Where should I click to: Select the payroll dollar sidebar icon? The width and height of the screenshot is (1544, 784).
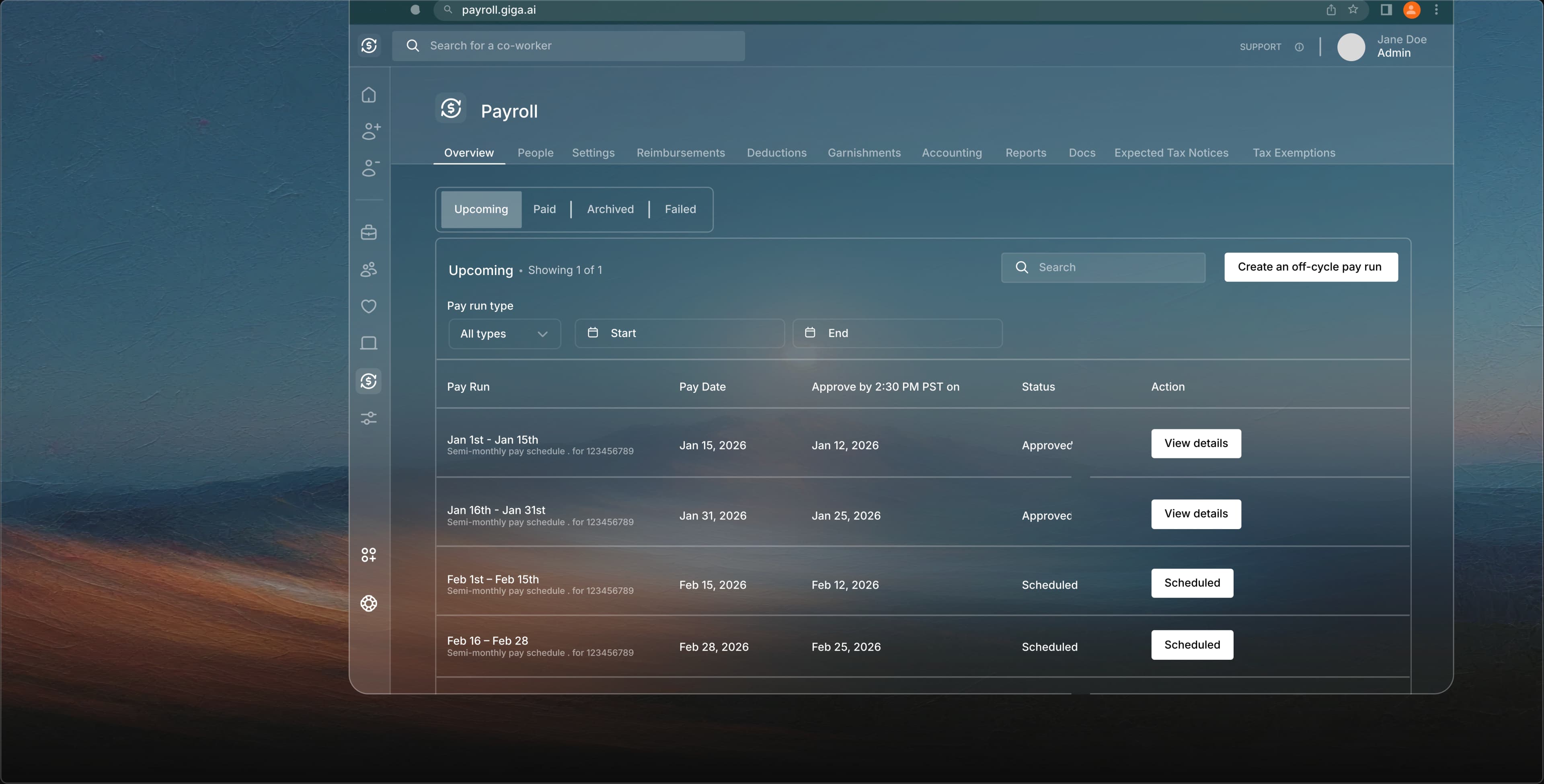pos(369,381)
